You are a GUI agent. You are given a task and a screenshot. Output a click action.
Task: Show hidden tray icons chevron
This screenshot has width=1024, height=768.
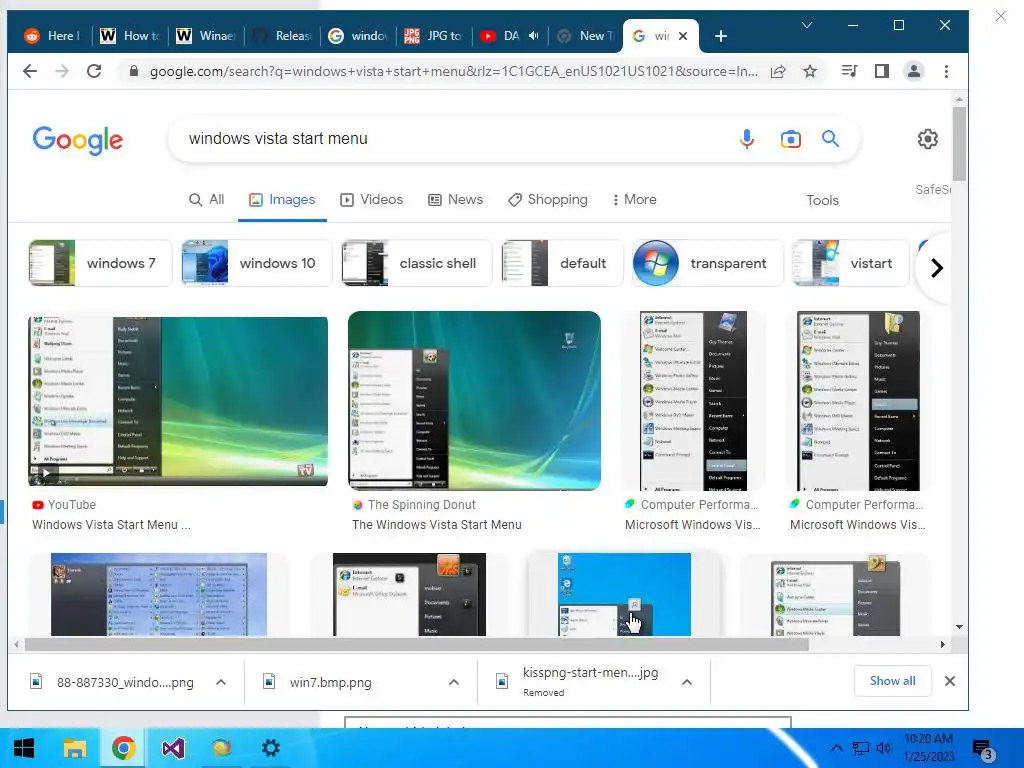(x=836, y=748)
